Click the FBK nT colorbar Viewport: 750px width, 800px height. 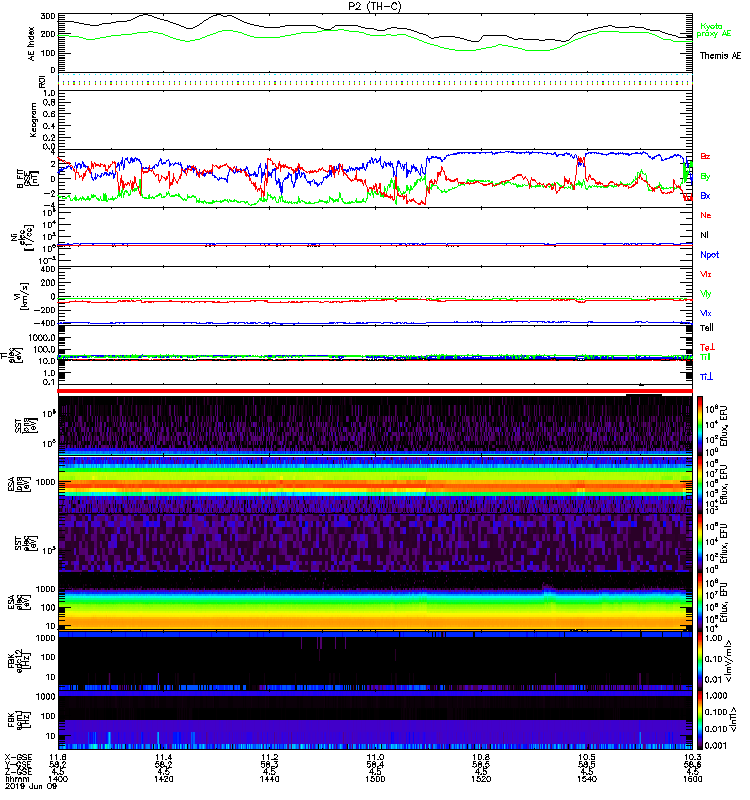click(x=700, y=719)
